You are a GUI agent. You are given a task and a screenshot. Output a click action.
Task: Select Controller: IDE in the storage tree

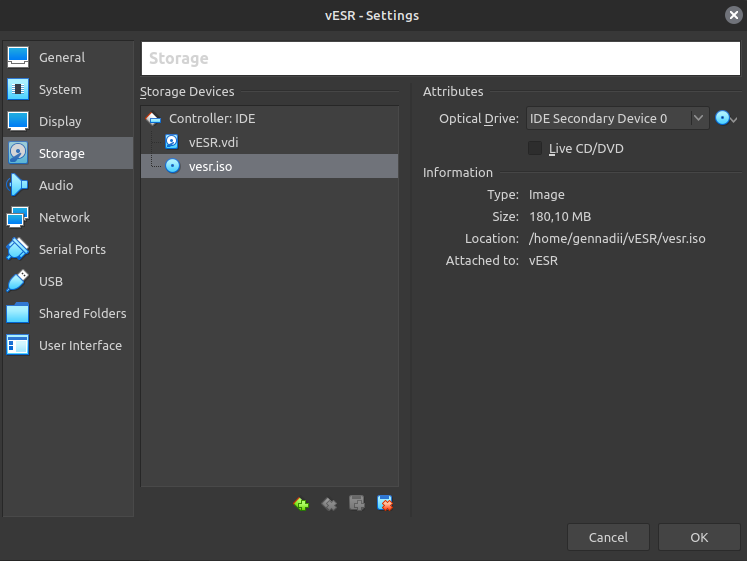tap(211, 118)
